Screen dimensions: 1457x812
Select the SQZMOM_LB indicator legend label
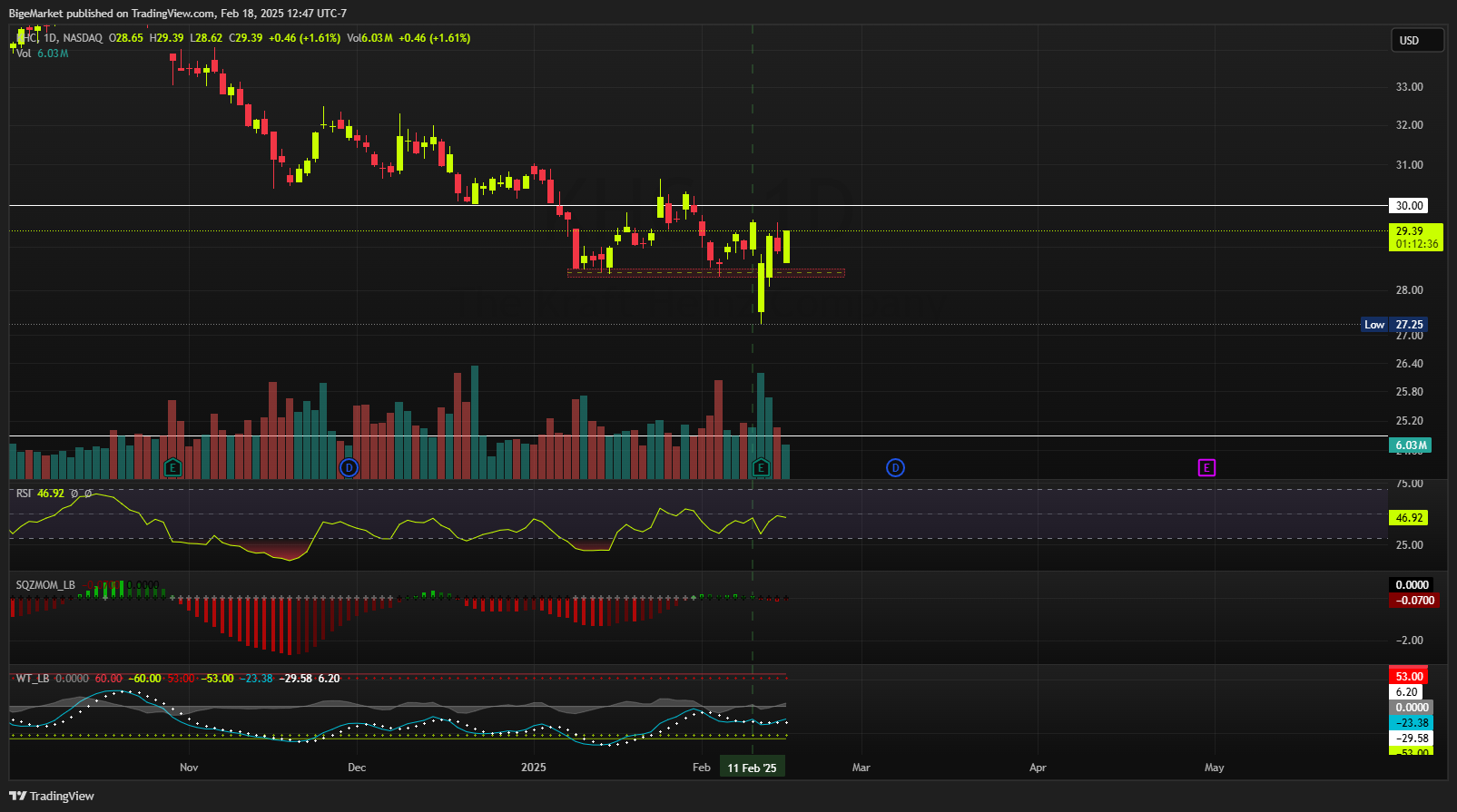45,585
